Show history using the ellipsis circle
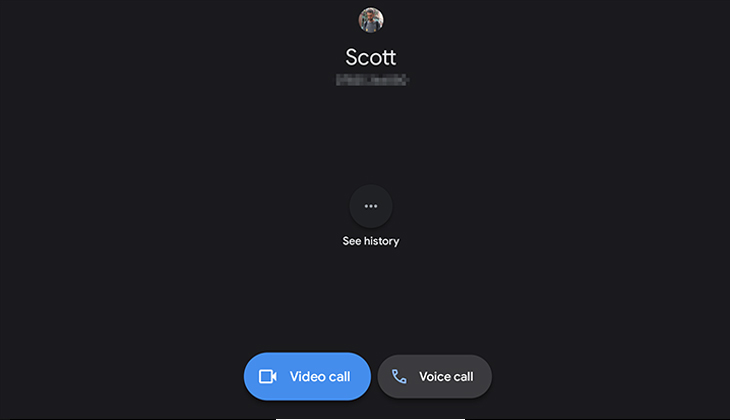This screenshot has width=730, height=420. (371, 206)
